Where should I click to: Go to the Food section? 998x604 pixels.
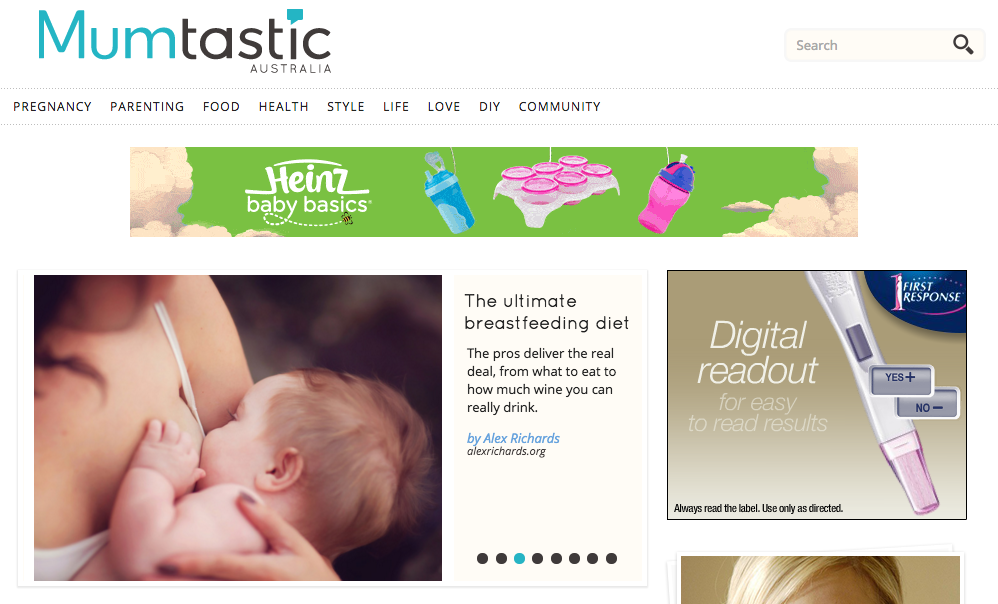click(221, 107)
